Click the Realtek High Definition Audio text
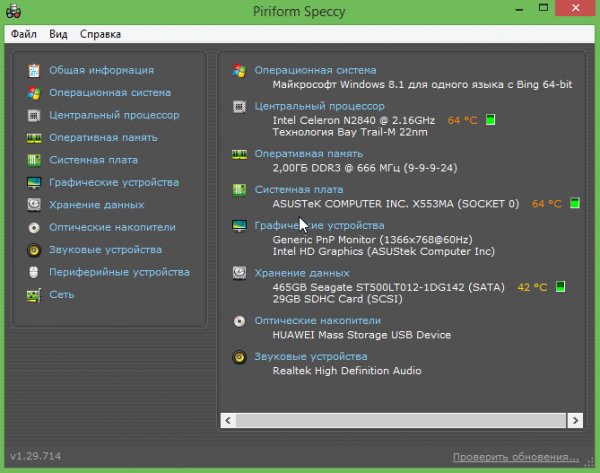 pos(347,371)
